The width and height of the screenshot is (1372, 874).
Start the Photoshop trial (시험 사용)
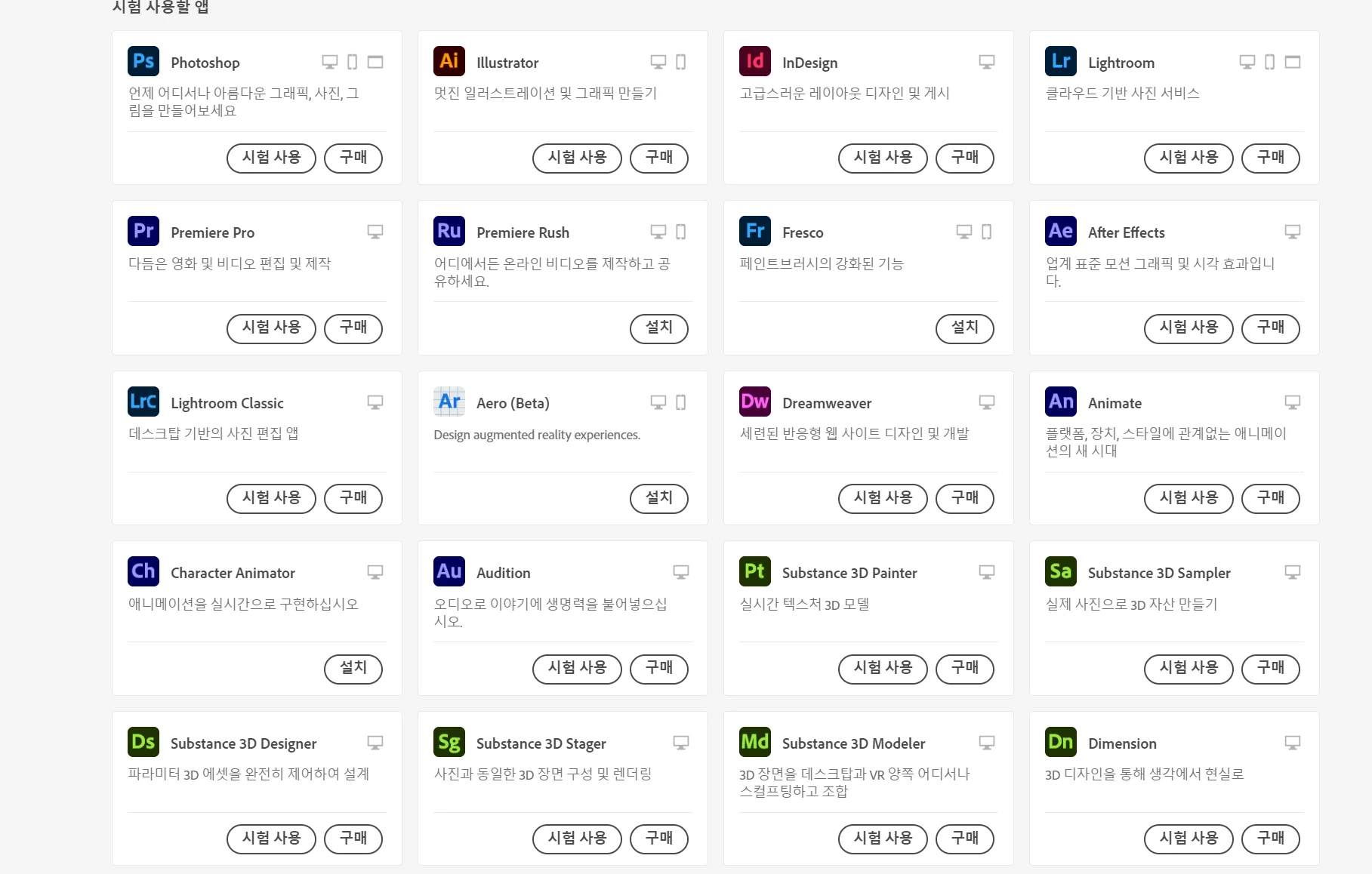pyautogui.click(x=271, y=158)
